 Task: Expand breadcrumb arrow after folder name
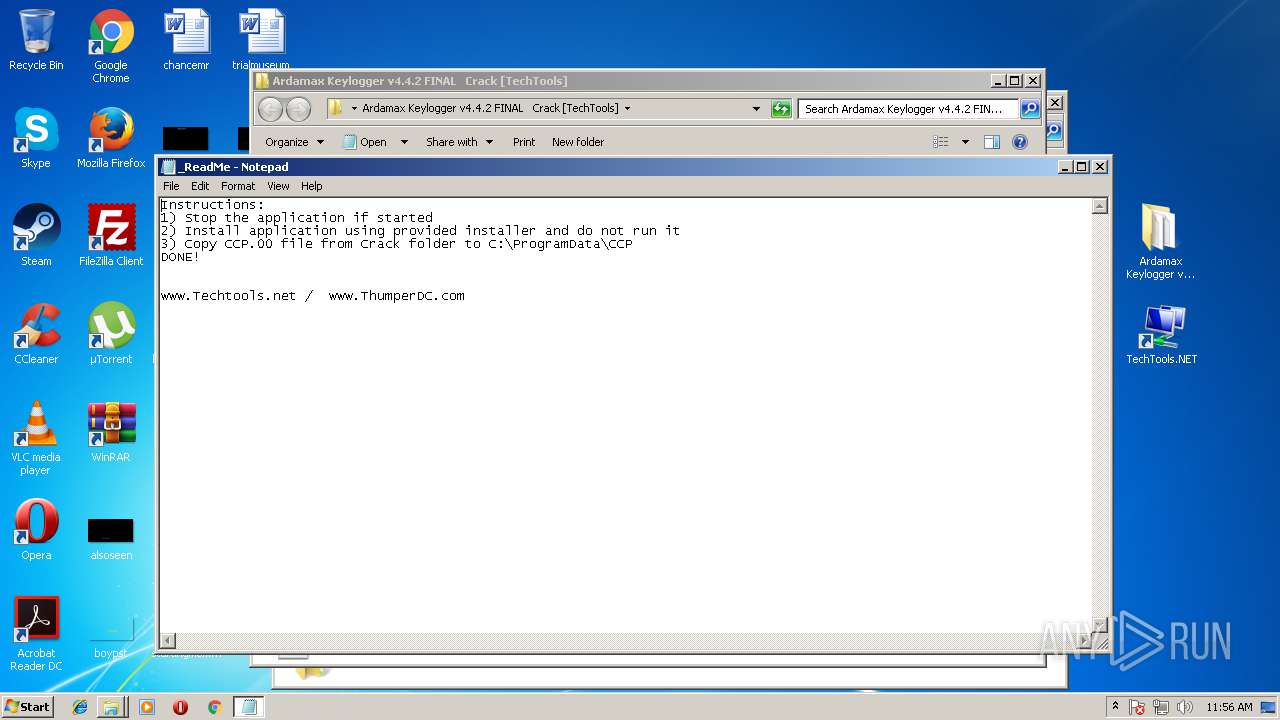627,109
